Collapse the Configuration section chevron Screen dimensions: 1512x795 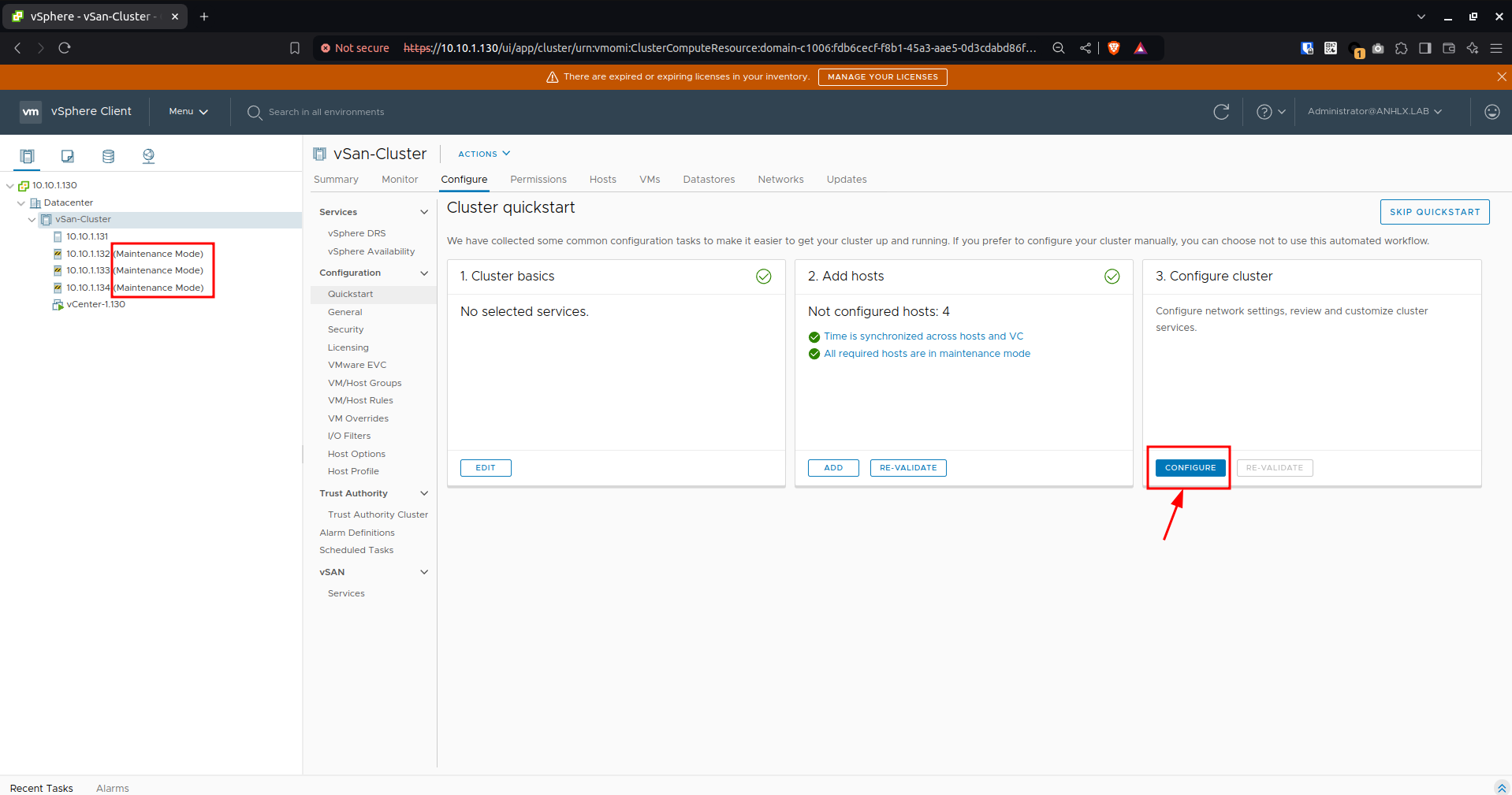tap(424, 273)
